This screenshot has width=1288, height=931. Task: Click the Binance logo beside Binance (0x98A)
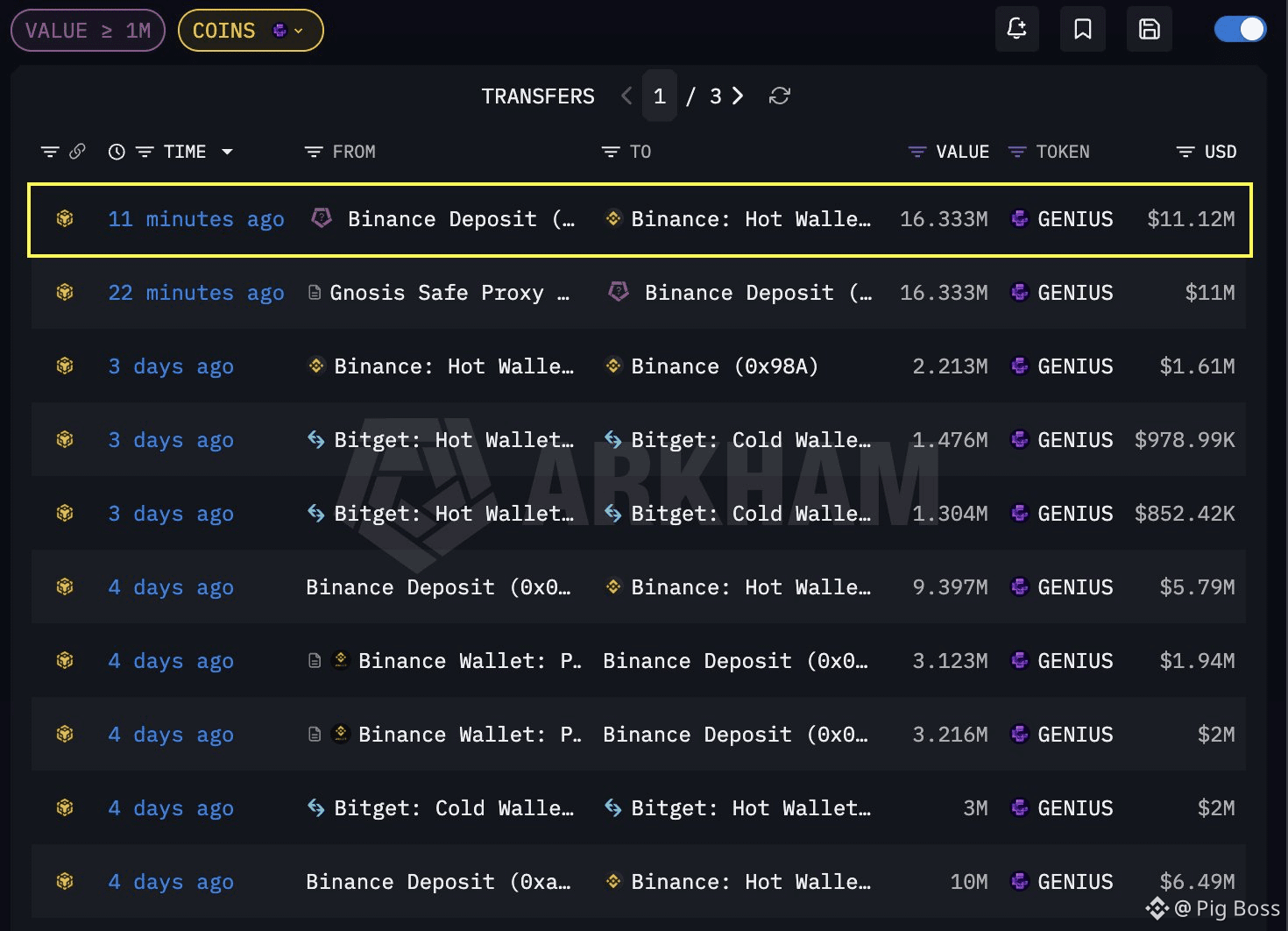613,366
